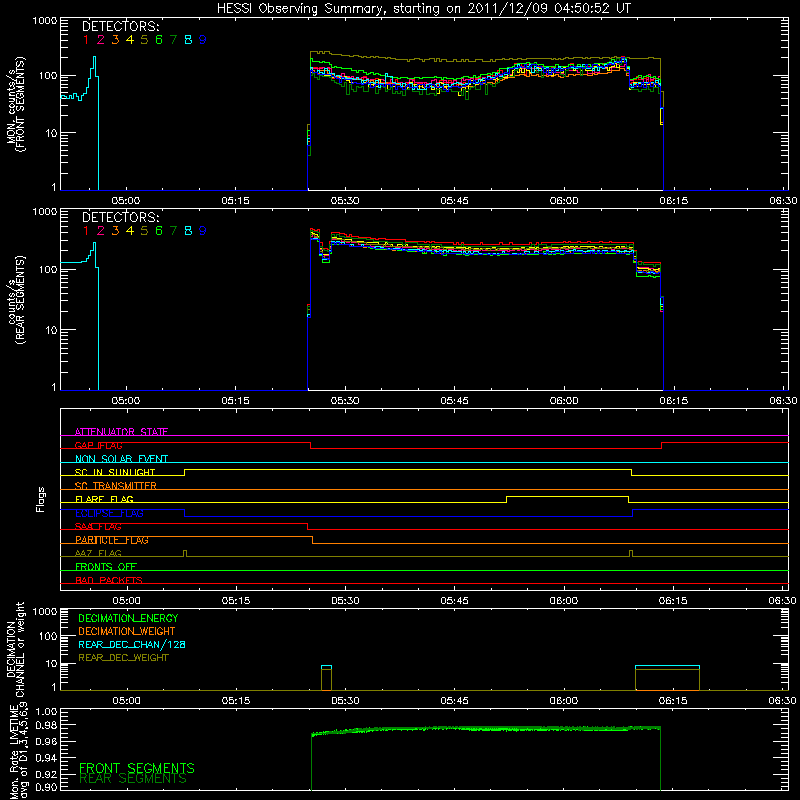The width and height of the screenshot is (800, 800).
Task: Click the PARTICLE_FLAG label
Action: click(112, 540)
